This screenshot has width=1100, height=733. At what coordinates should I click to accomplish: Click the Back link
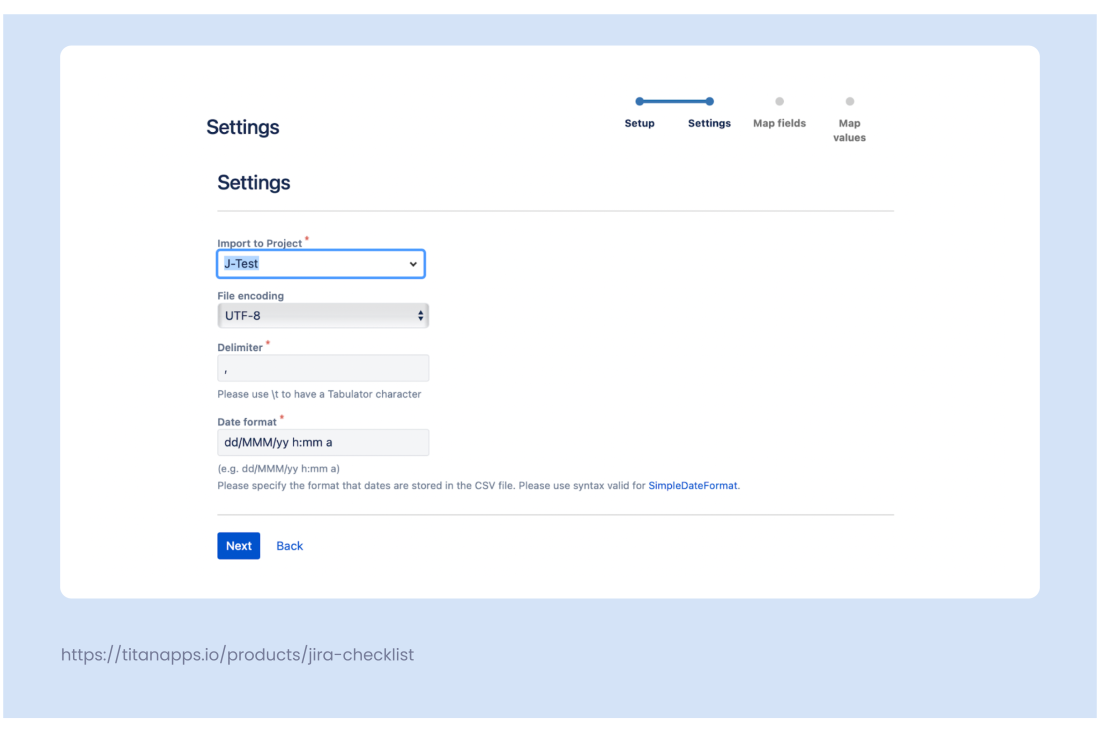click(289, 545)
